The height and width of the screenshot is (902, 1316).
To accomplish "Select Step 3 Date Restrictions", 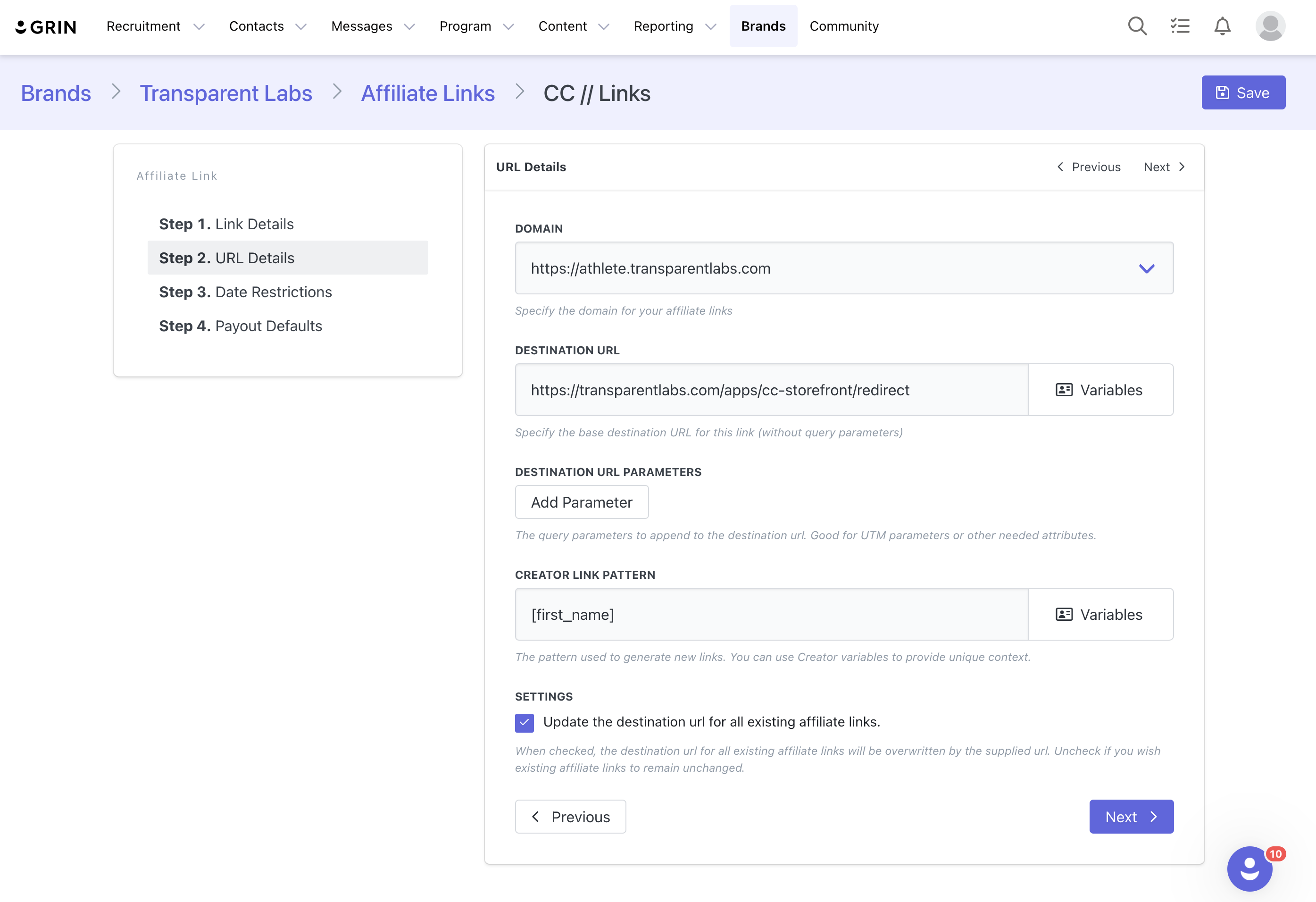I will [x=288, y=292].
